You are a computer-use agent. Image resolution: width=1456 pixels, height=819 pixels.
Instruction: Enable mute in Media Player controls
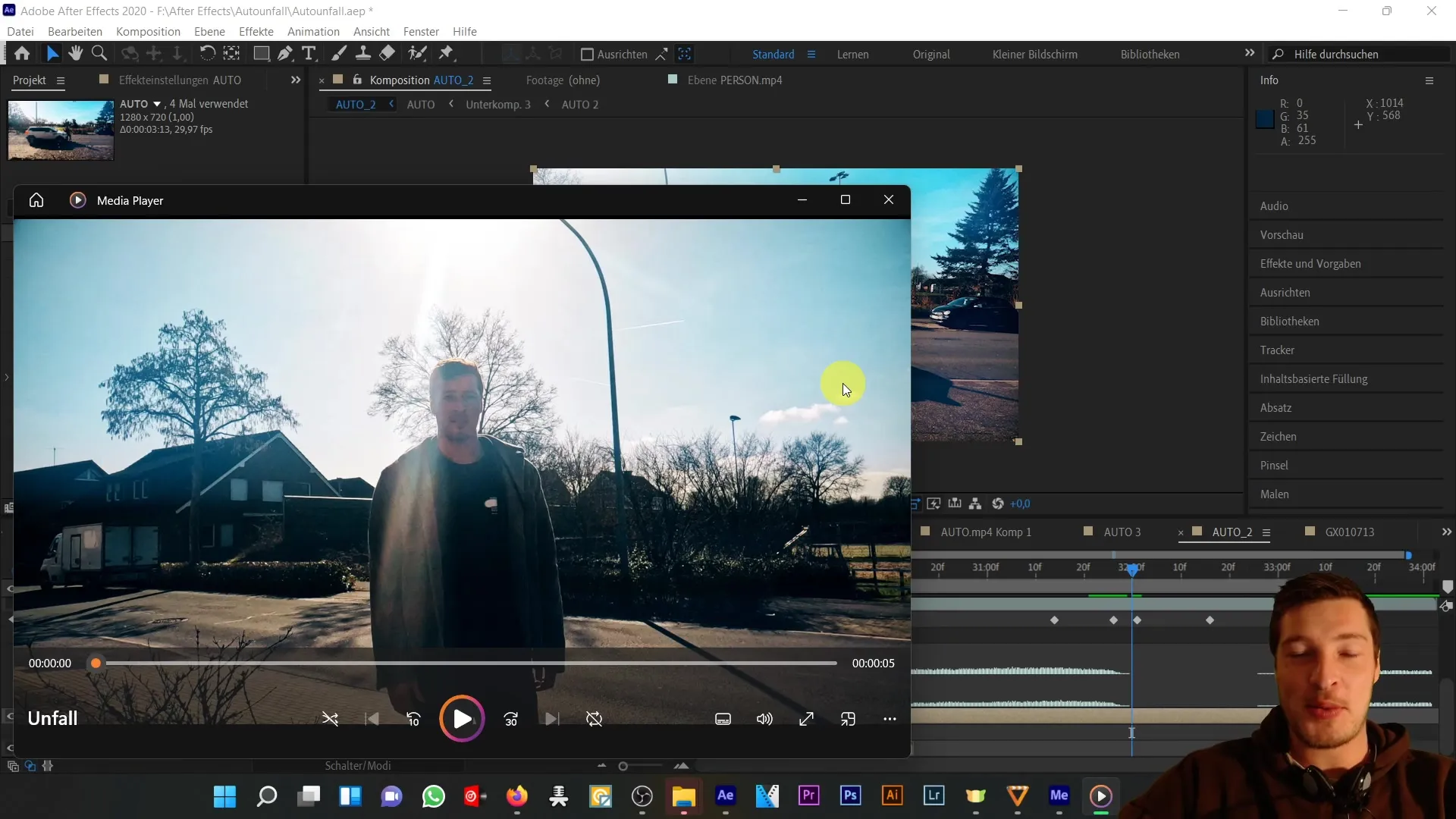764,718
